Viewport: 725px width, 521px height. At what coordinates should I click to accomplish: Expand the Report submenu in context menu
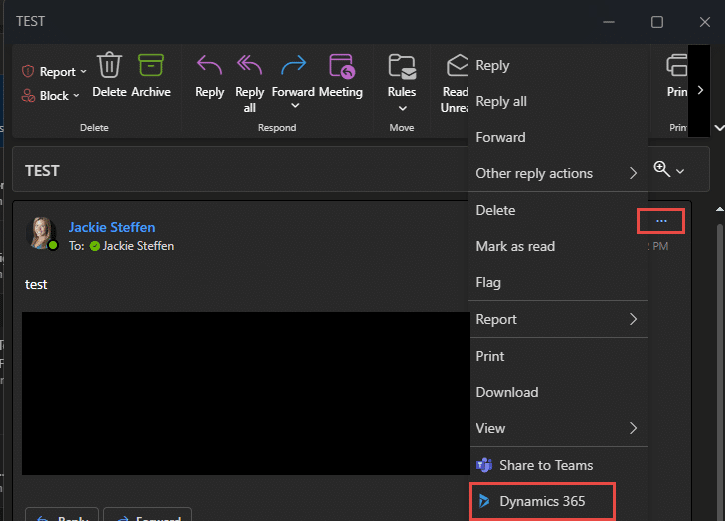coord(558,319)
